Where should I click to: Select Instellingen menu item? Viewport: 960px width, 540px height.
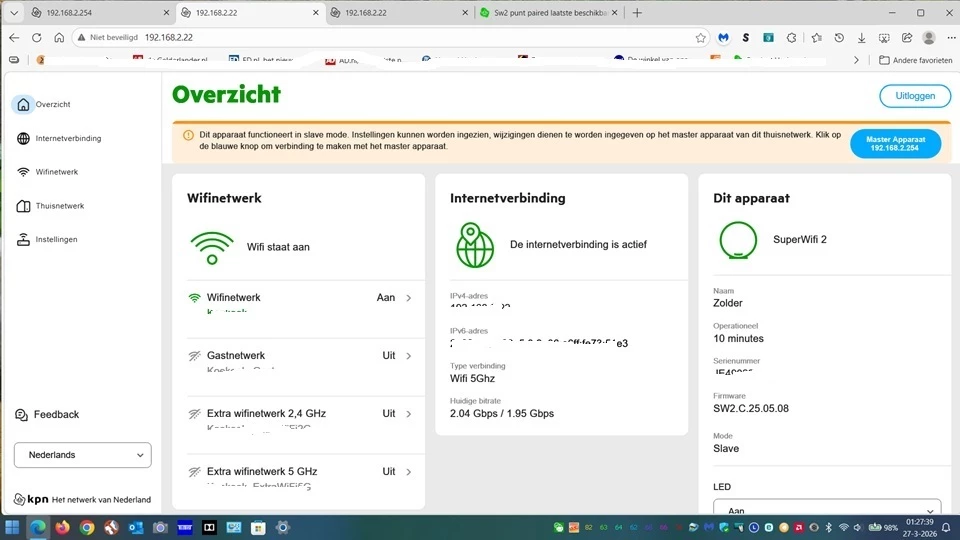click(x=56, y=239)
